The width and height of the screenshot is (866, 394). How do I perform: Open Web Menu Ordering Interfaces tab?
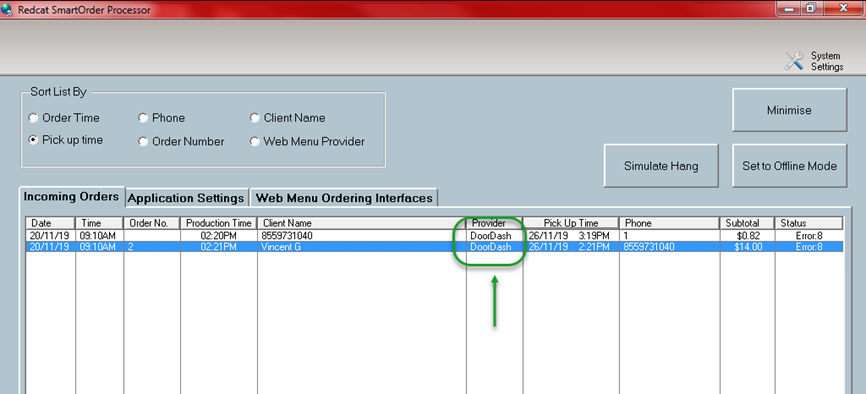pos(344,198)
